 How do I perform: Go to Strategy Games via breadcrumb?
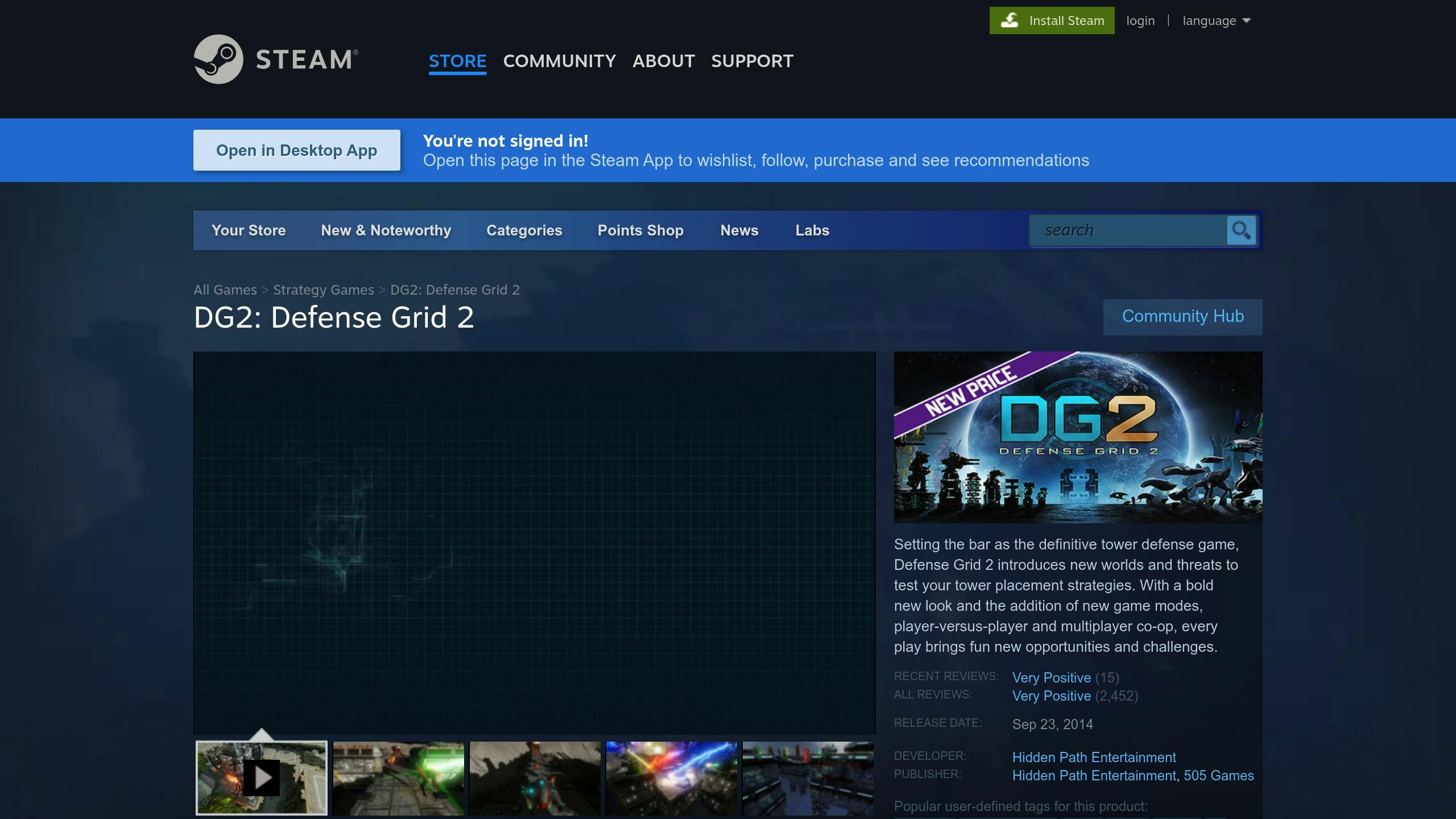[x=322, y=289]
